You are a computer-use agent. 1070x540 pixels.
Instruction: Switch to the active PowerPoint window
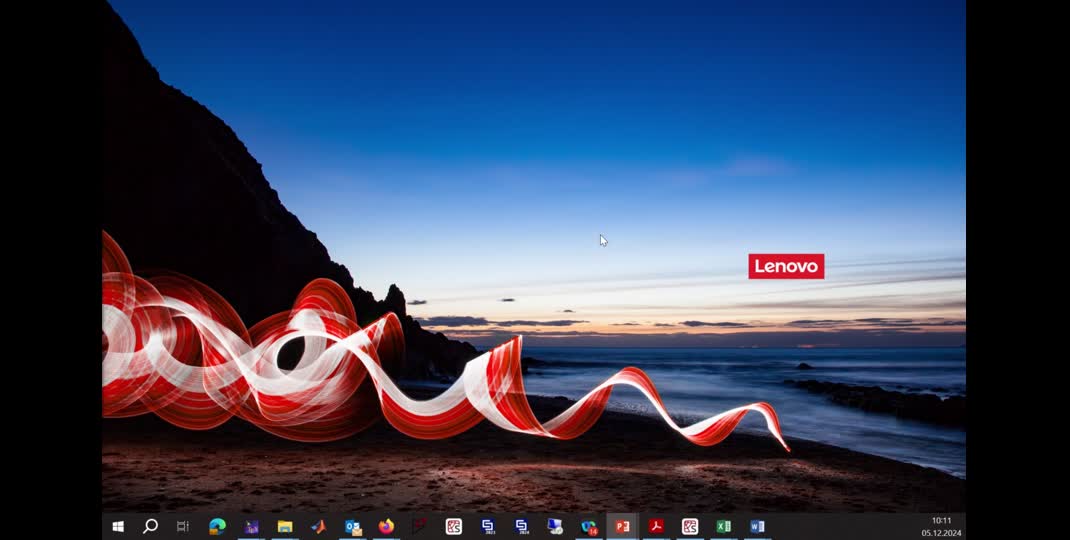coord(622,526)
